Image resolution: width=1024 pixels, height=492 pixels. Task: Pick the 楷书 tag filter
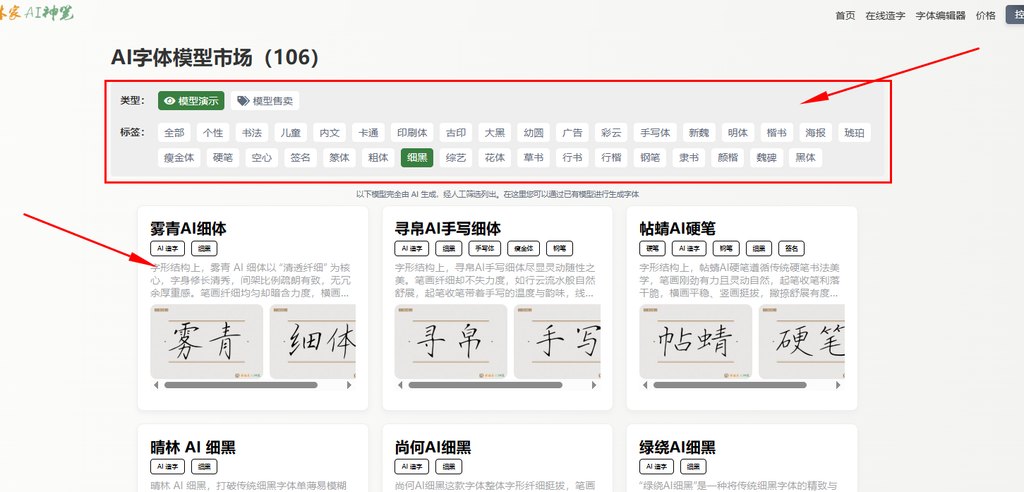[777, 133]
